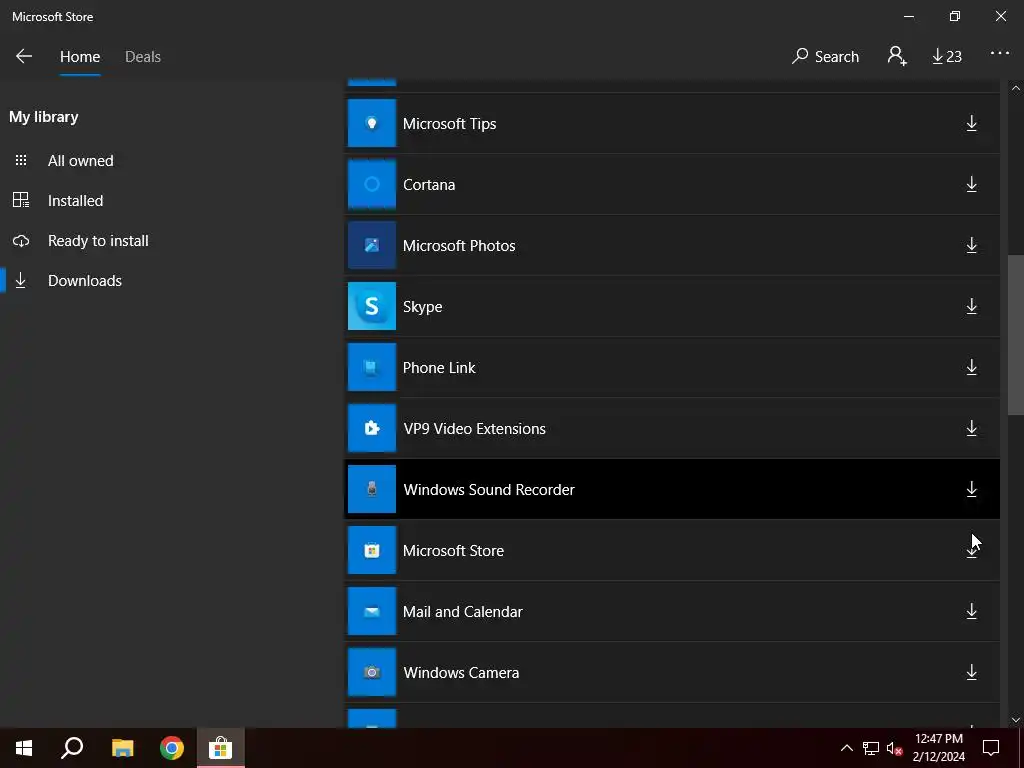Open the Microsoft Photos listing name
Screen dimensions: 1024x768
click(459, 246)
